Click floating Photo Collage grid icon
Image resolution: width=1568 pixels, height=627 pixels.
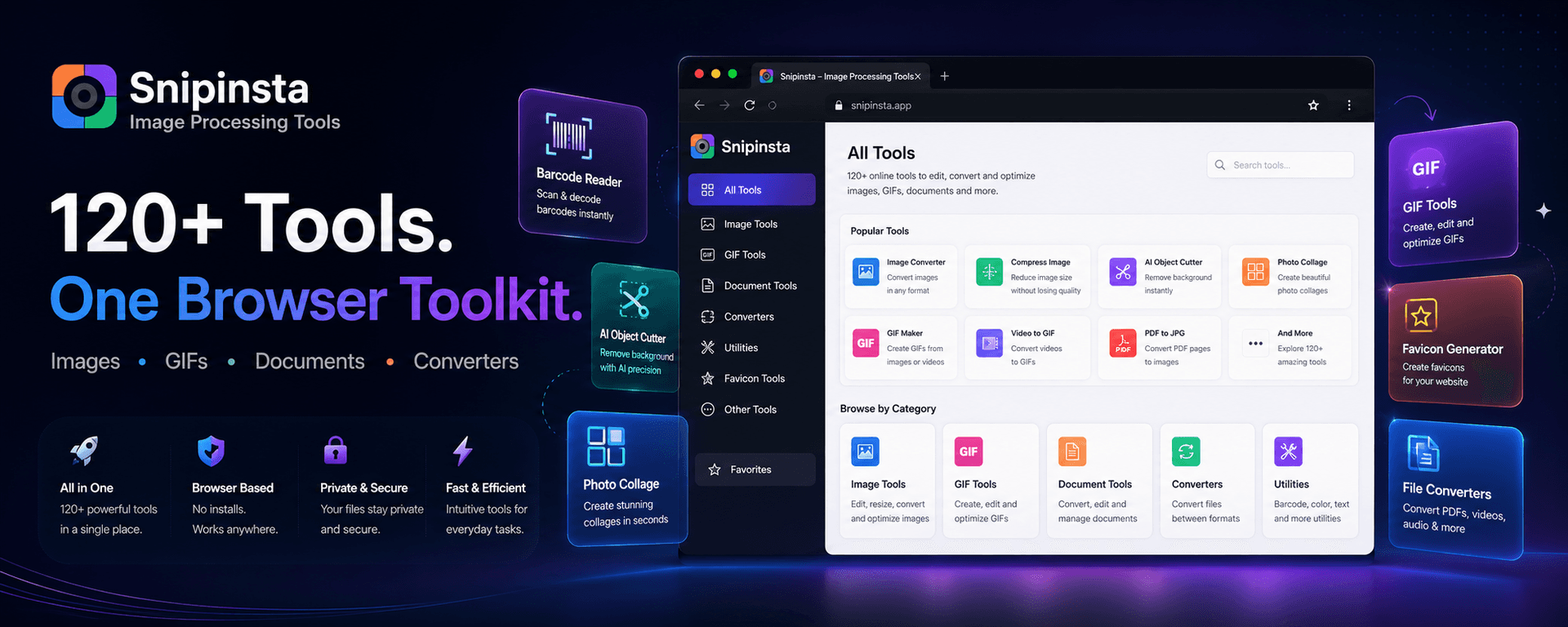pos(606,446)
